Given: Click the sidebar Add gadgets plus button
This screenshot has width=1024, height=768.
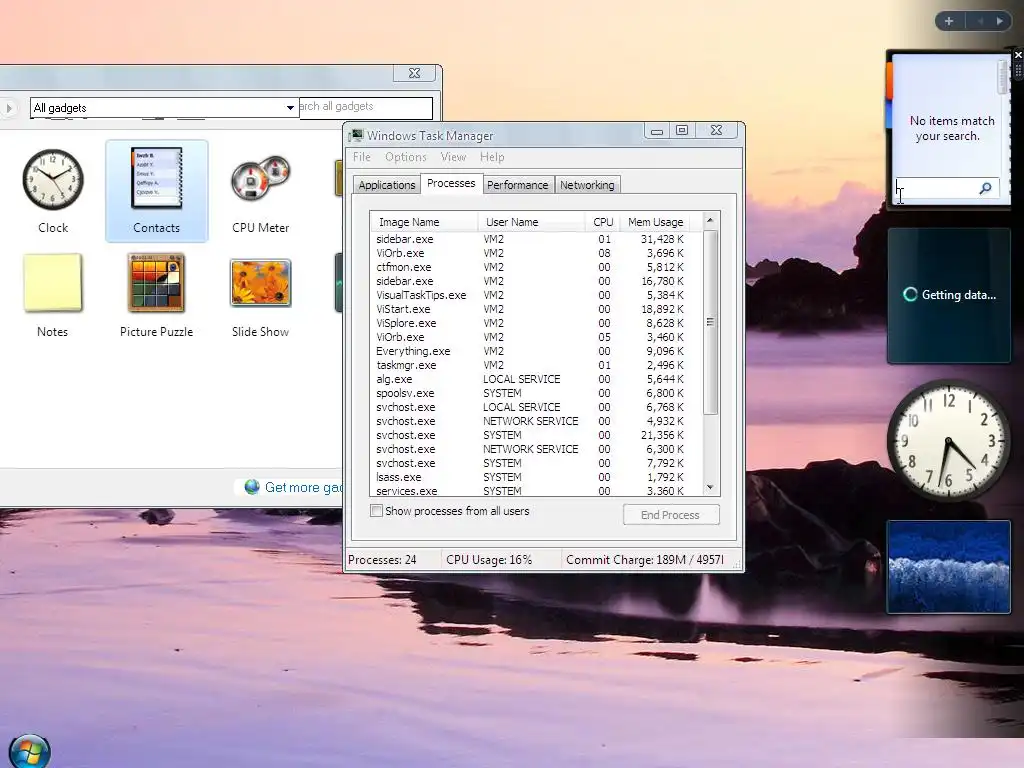Looking at the screenshot, I should click(x=949, y=21).
